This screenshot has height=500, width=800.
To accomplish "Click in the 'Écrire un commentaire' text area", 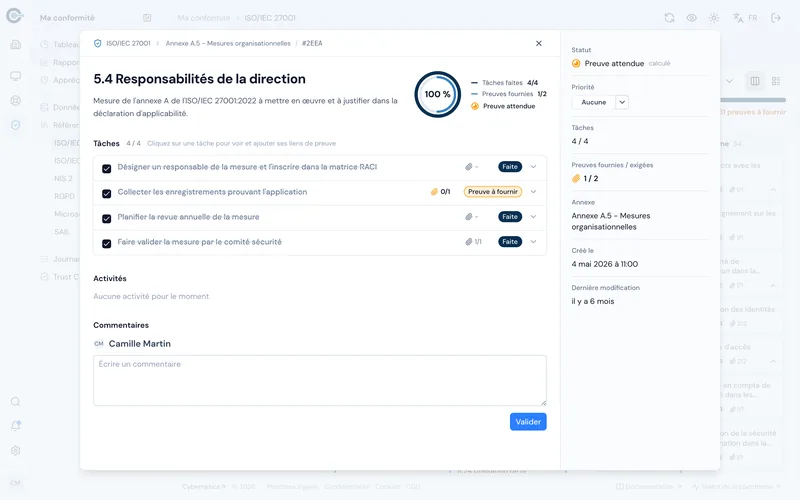I will (x=320, y=381).
